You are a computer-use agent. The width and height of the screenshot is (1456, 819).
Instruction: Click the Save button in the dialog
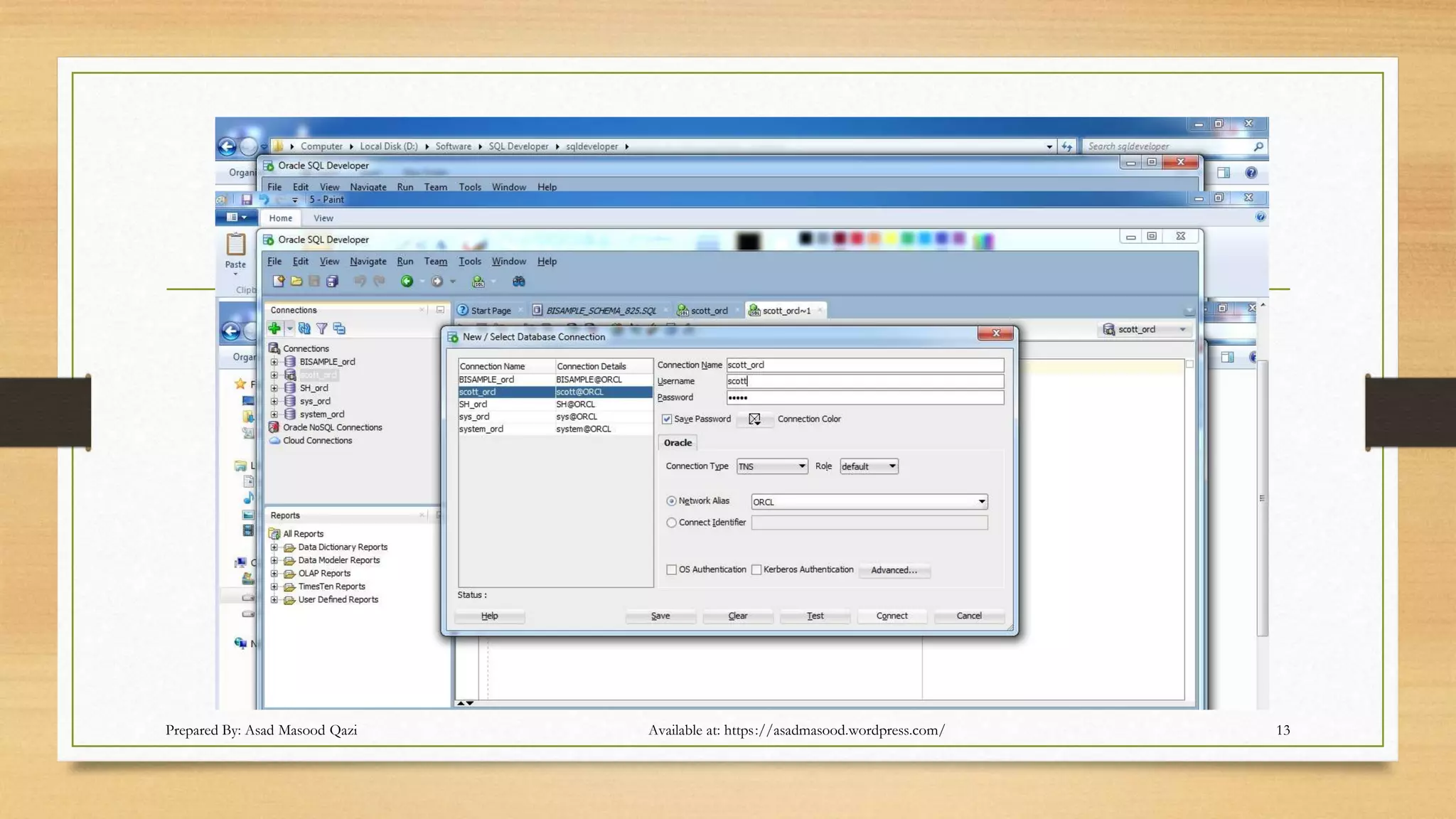pyautogui.click(x=660, y=616)
